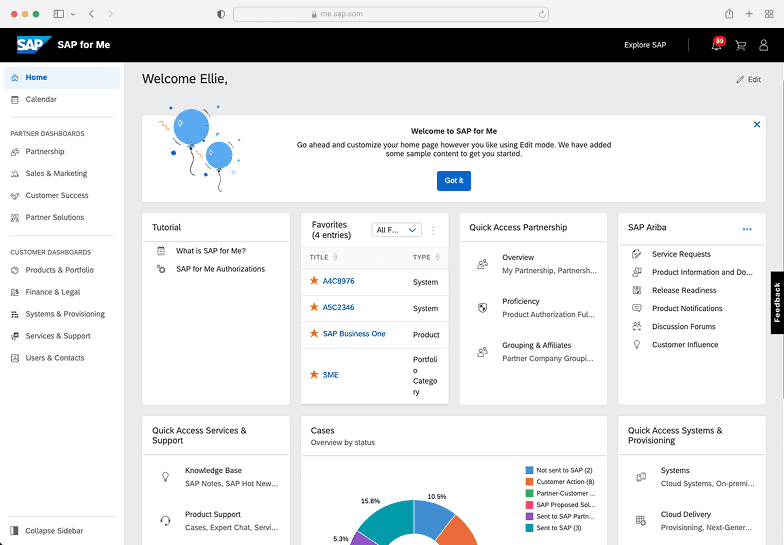Viewport: 784px width, 545px height.
Task: Open SAP Ariba card more options
Action: (x=747, y=229)
